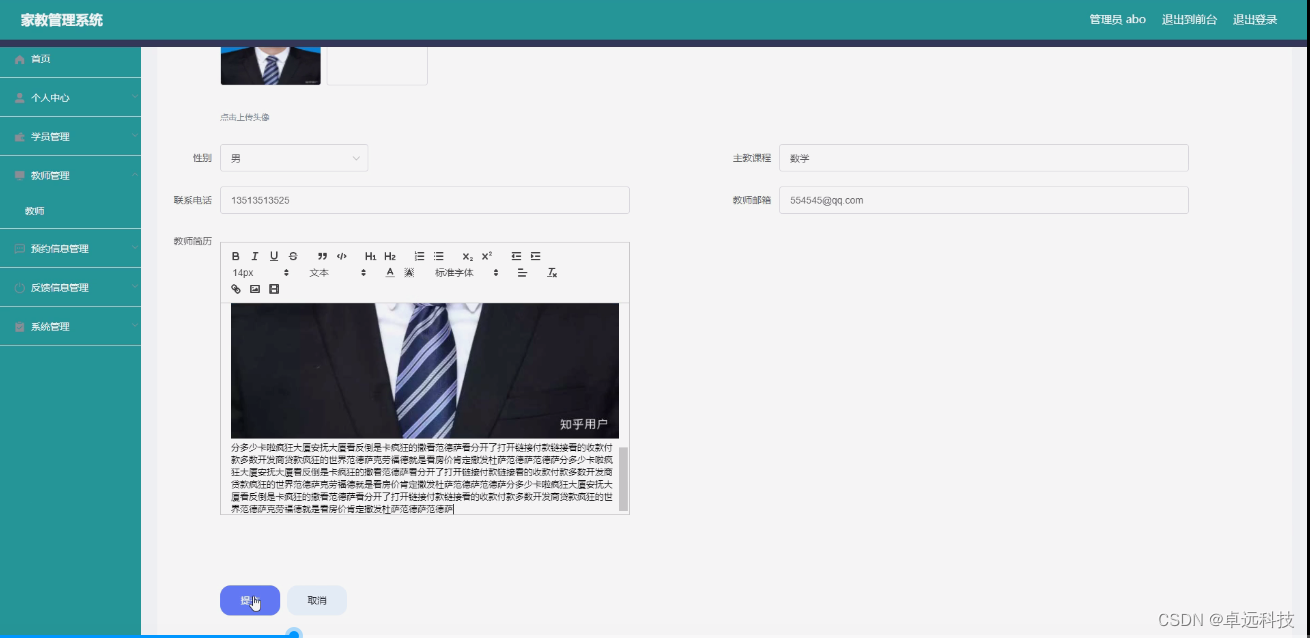Insert a bulleted list
The height and width of the screenshot is (638, 1310).
click(x=438, y=256)
